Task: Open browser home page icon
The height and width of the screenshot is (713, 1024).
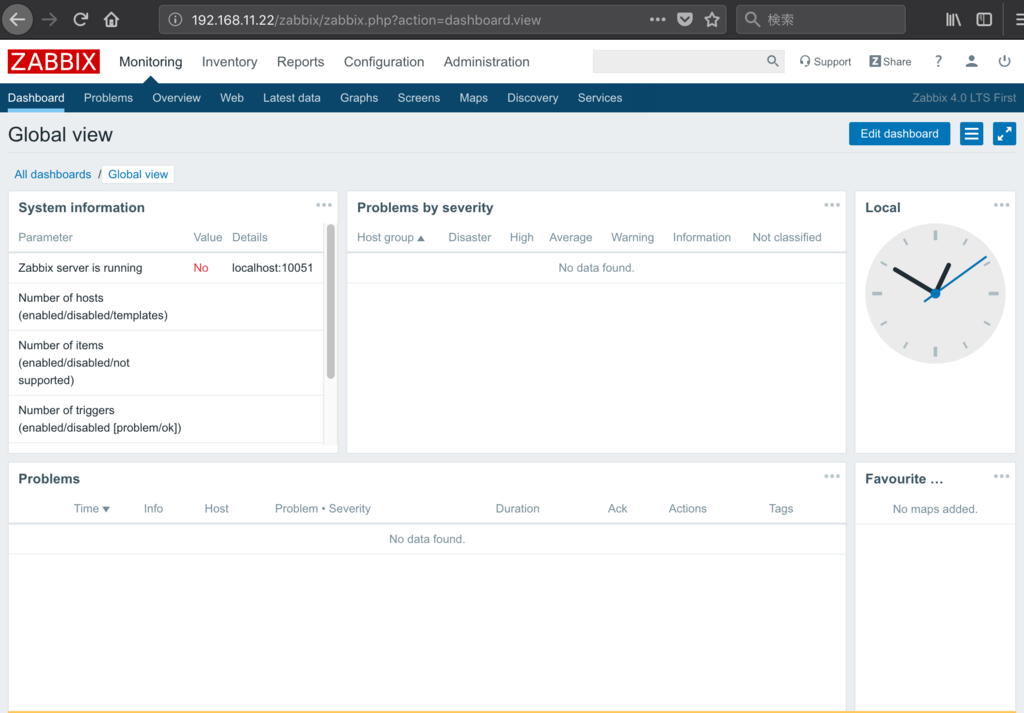Action: pyautogui.click(x=112, y=20)
